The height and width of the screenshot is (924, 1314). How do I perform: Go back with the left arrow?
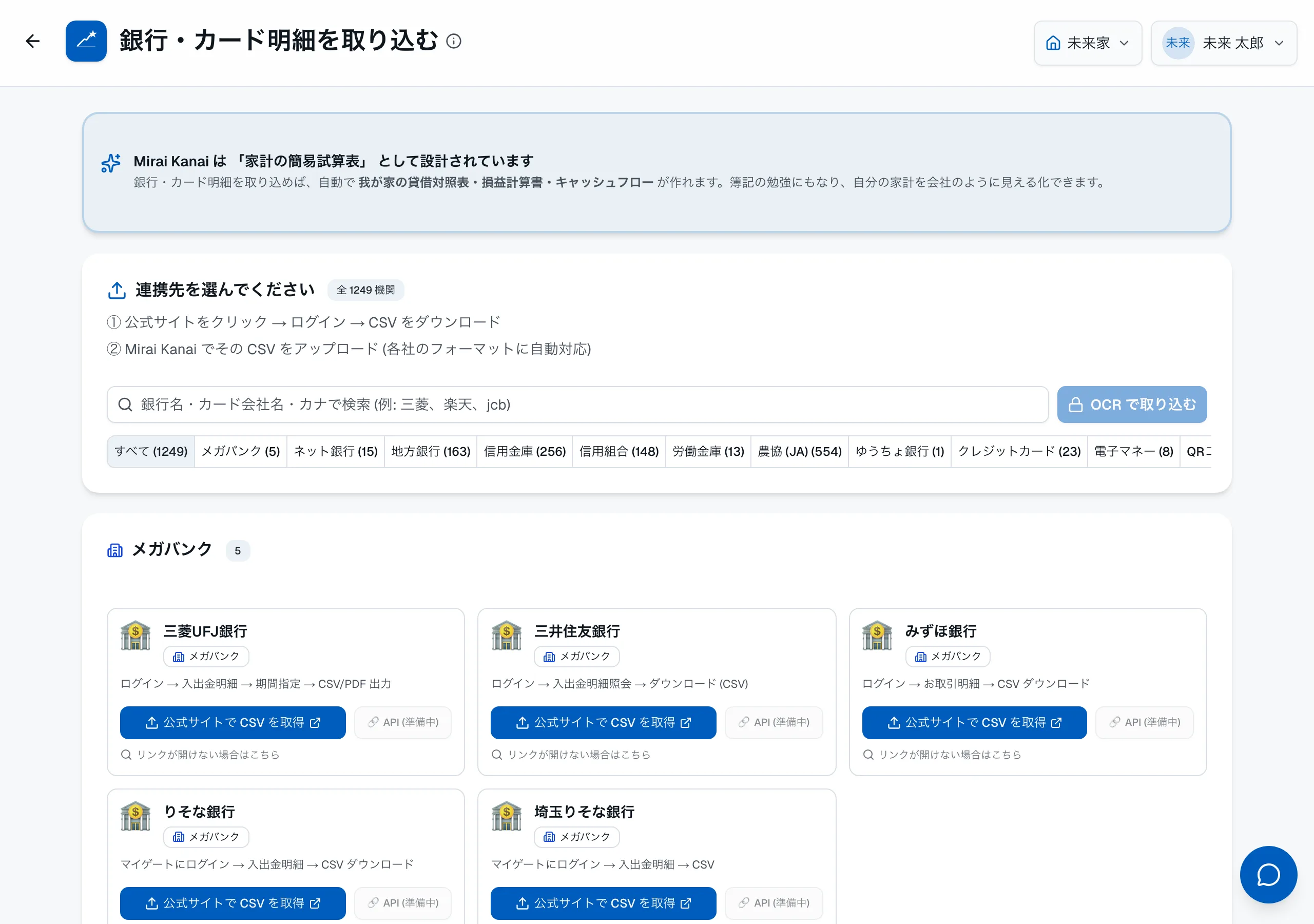tap(33, 41)
